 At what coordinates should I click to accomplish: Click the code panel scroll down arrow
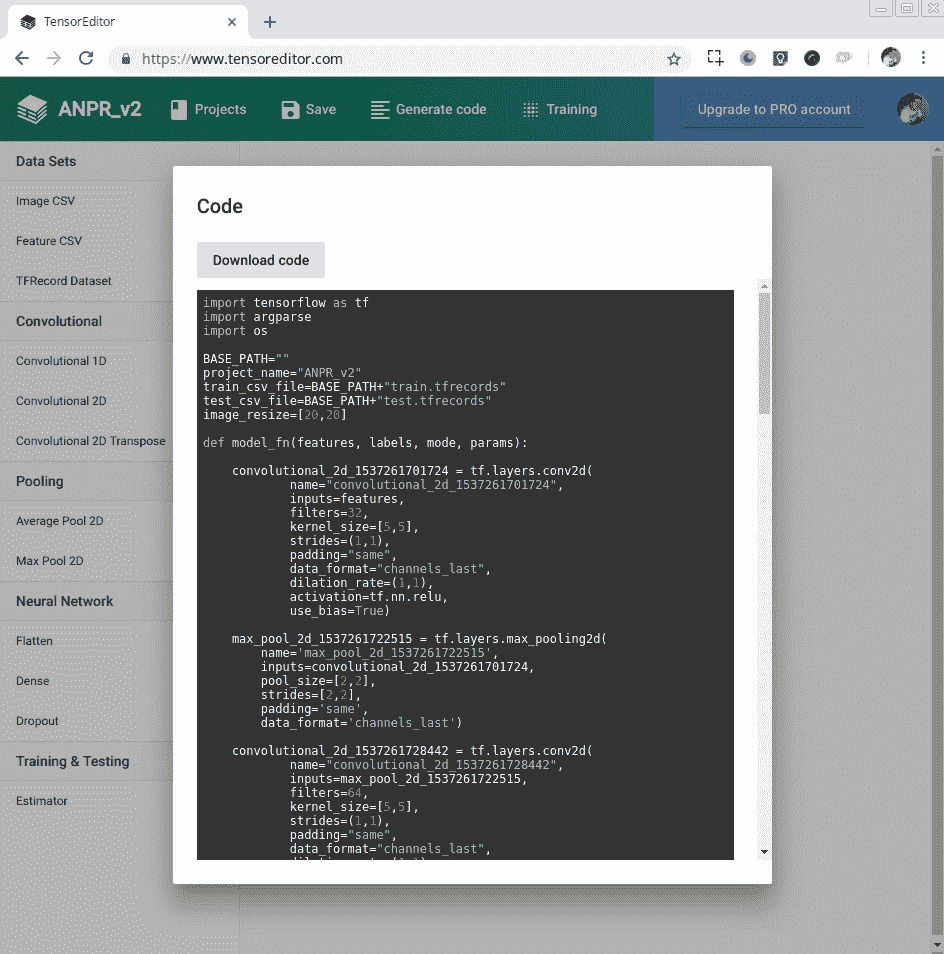[x=765, y=852]
